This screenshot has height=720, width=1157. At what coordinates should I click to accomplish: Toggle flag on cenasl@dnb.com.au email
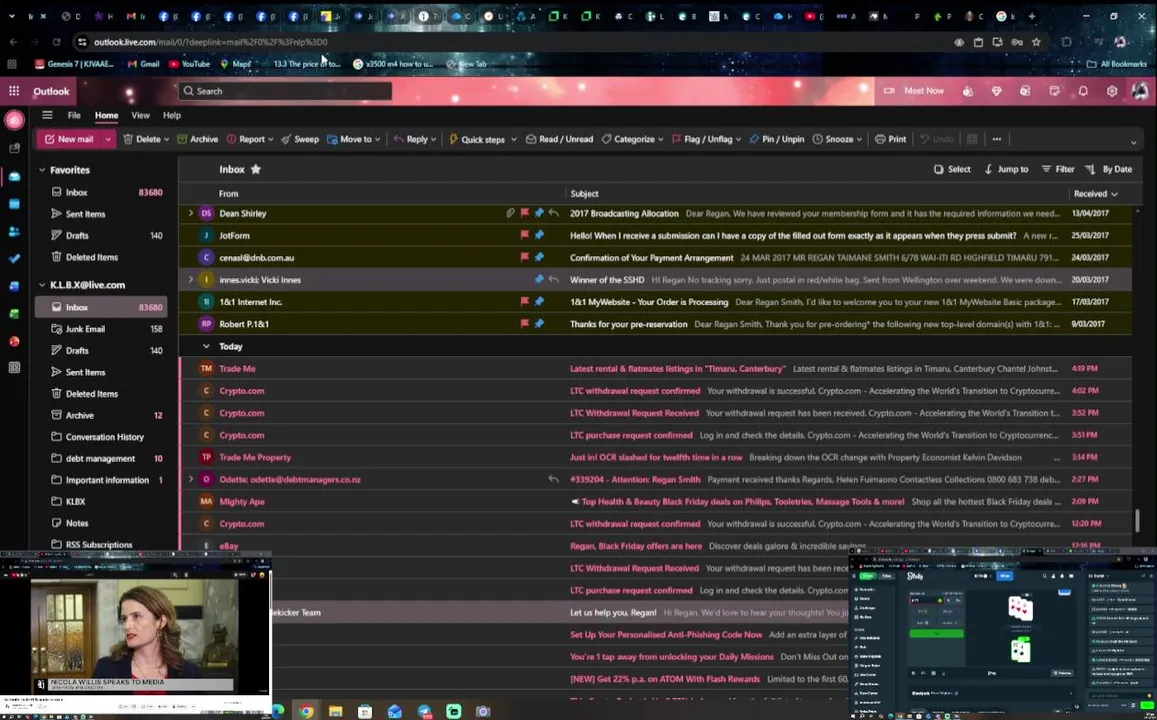tap(525, 257)
